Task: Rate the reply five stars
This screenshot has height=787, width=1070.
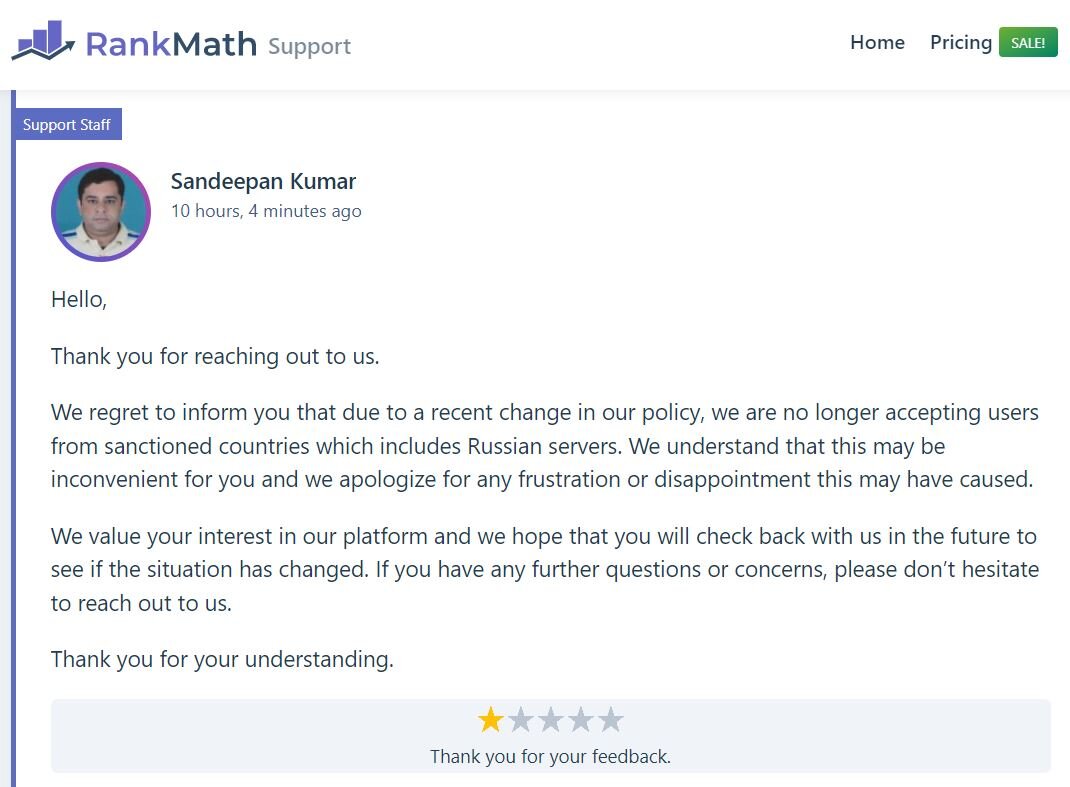Action: [610, 720]
